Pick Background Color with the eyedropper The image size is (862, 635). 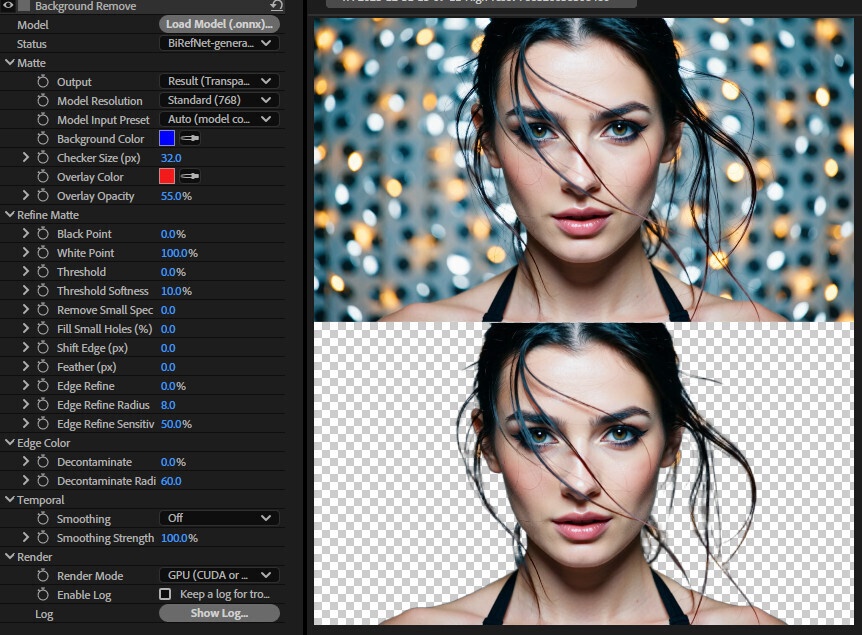point(190,139)
